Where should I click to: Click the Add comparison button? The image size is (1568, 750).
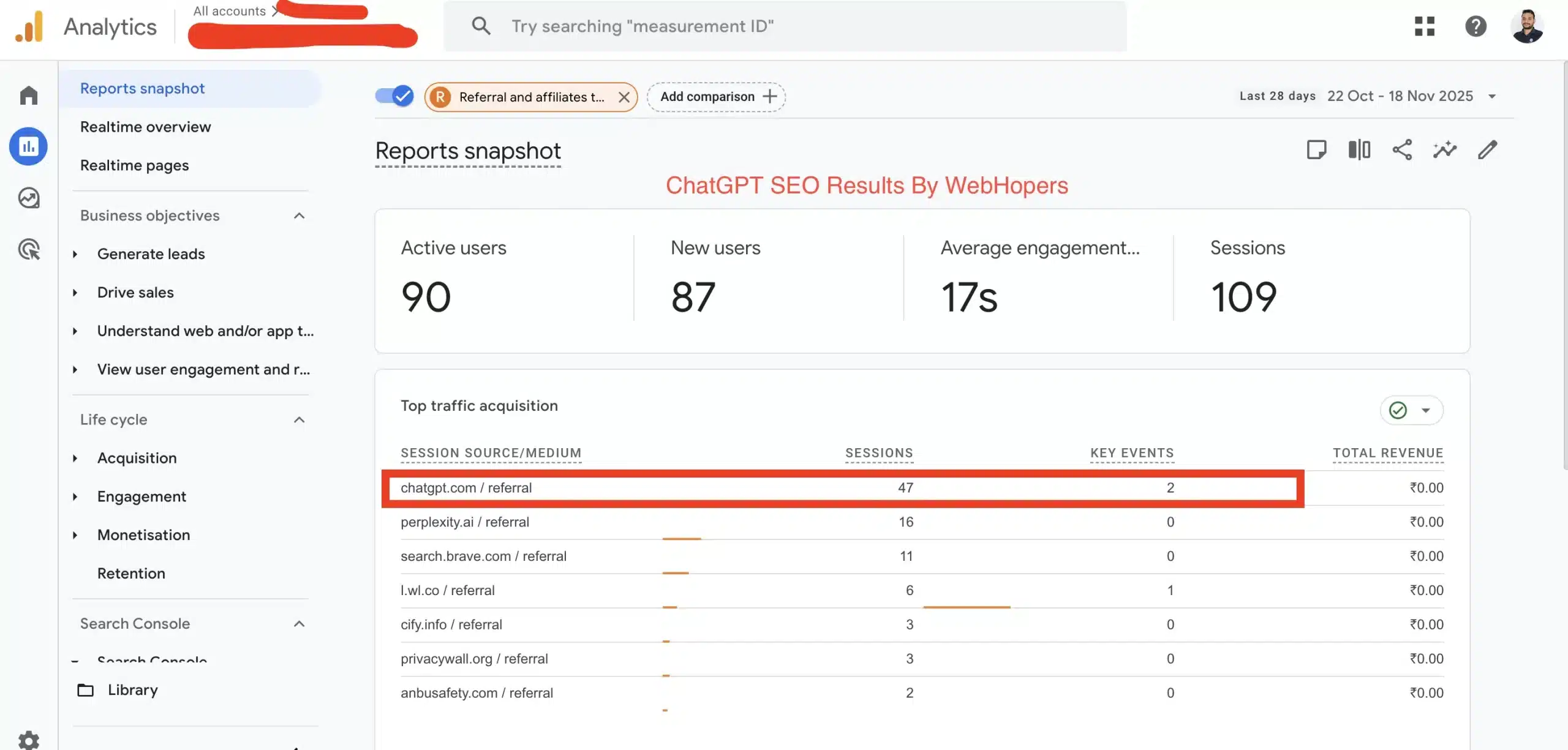coord(716,96)
